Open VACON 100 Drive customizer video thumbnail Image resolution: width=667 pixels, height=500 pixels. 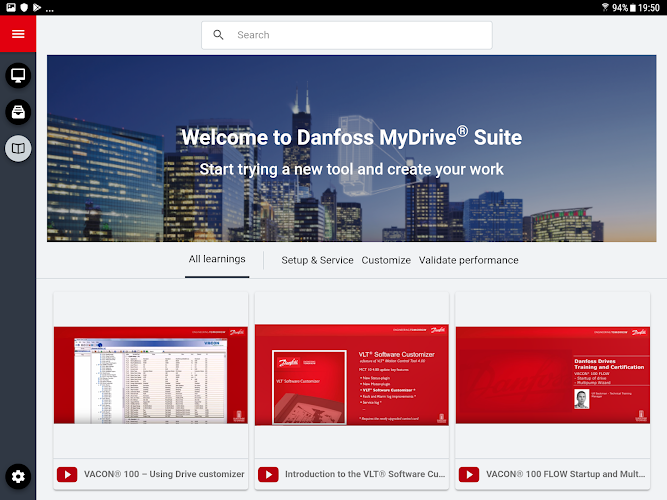coord(151,375)
